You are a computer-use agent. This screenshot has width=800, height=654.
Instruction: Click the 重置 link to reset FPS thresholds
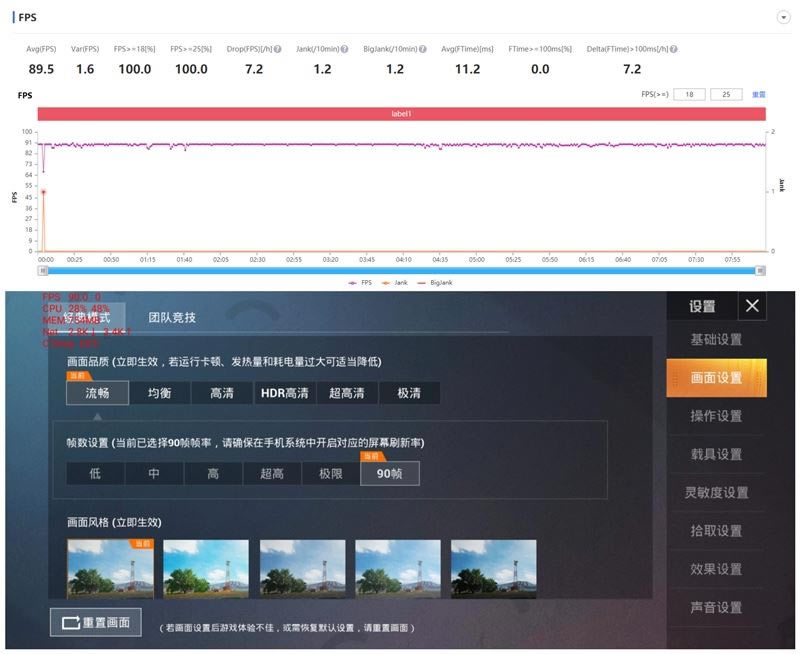759,93
